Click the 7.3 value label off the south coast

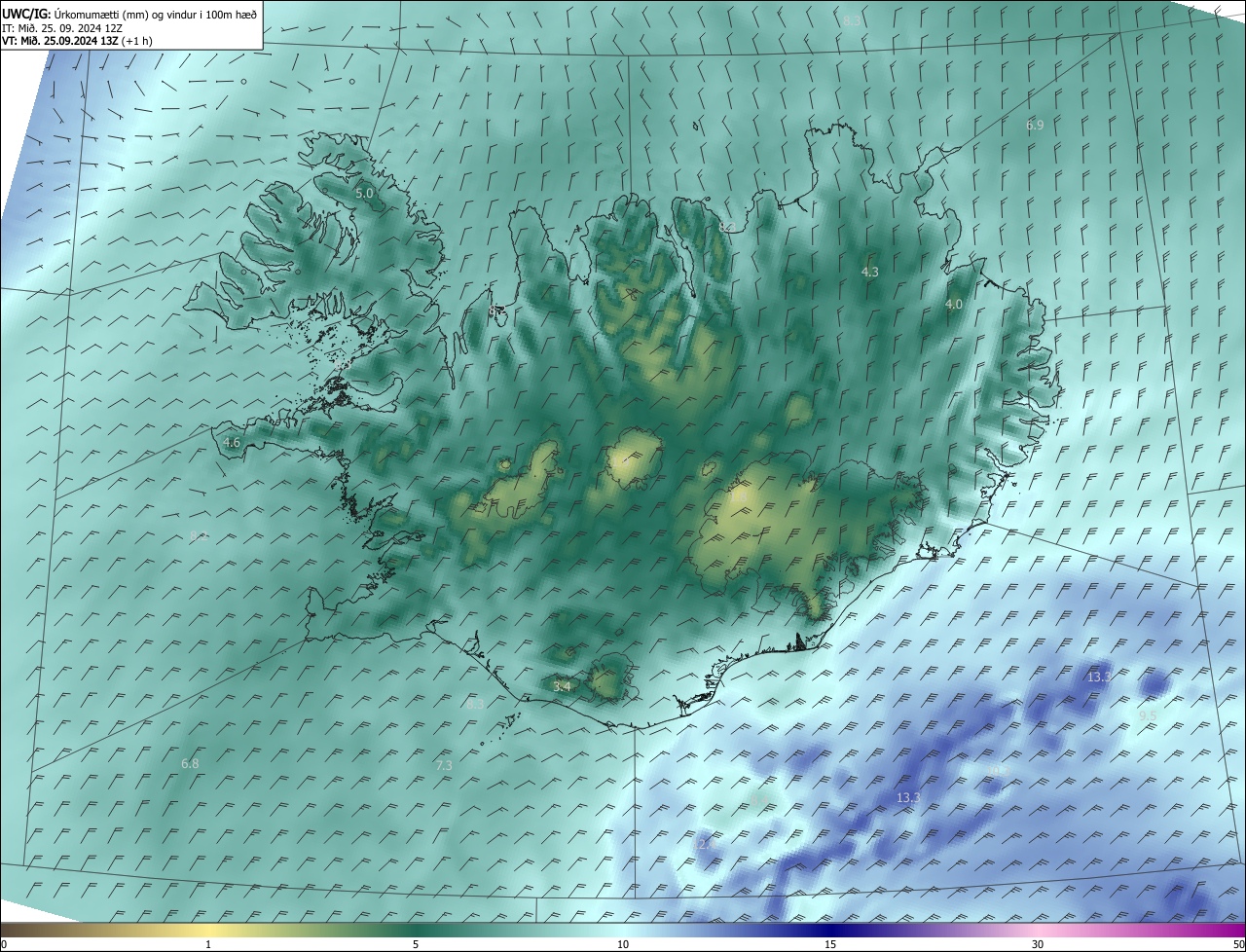(x=444, y=766)
